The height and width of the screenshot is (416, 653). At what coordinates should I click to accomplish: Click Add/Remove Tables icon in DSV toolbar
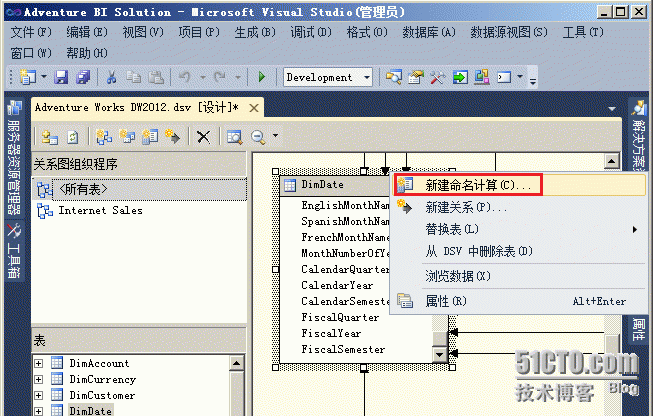tap(50, 137)
